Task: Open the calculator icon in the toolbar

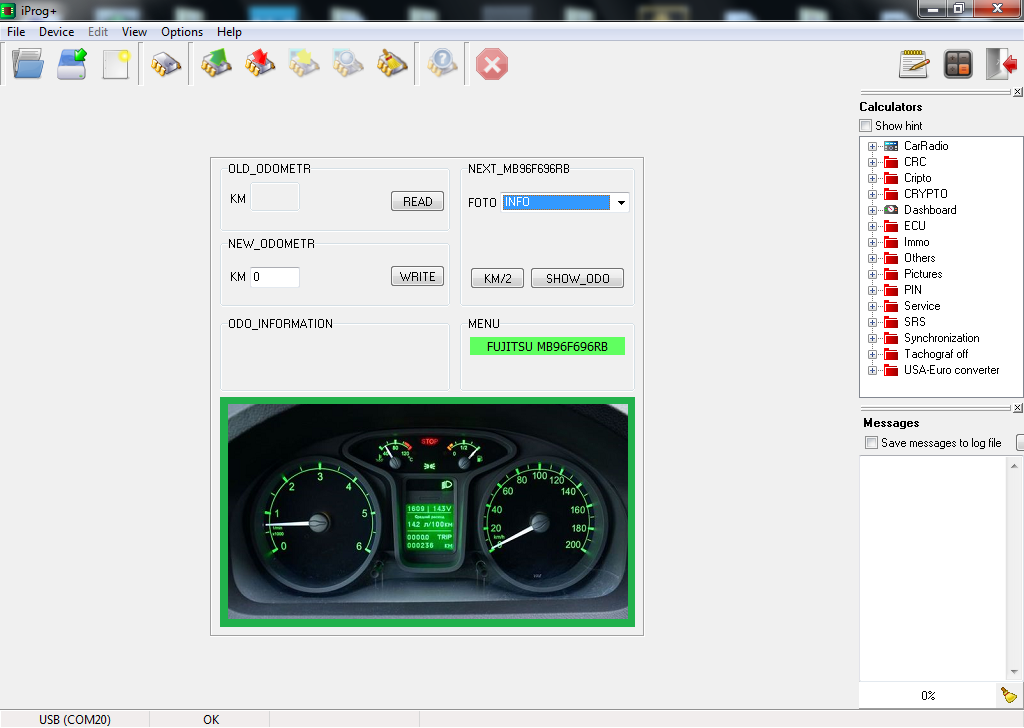Action: click(958, 65)
